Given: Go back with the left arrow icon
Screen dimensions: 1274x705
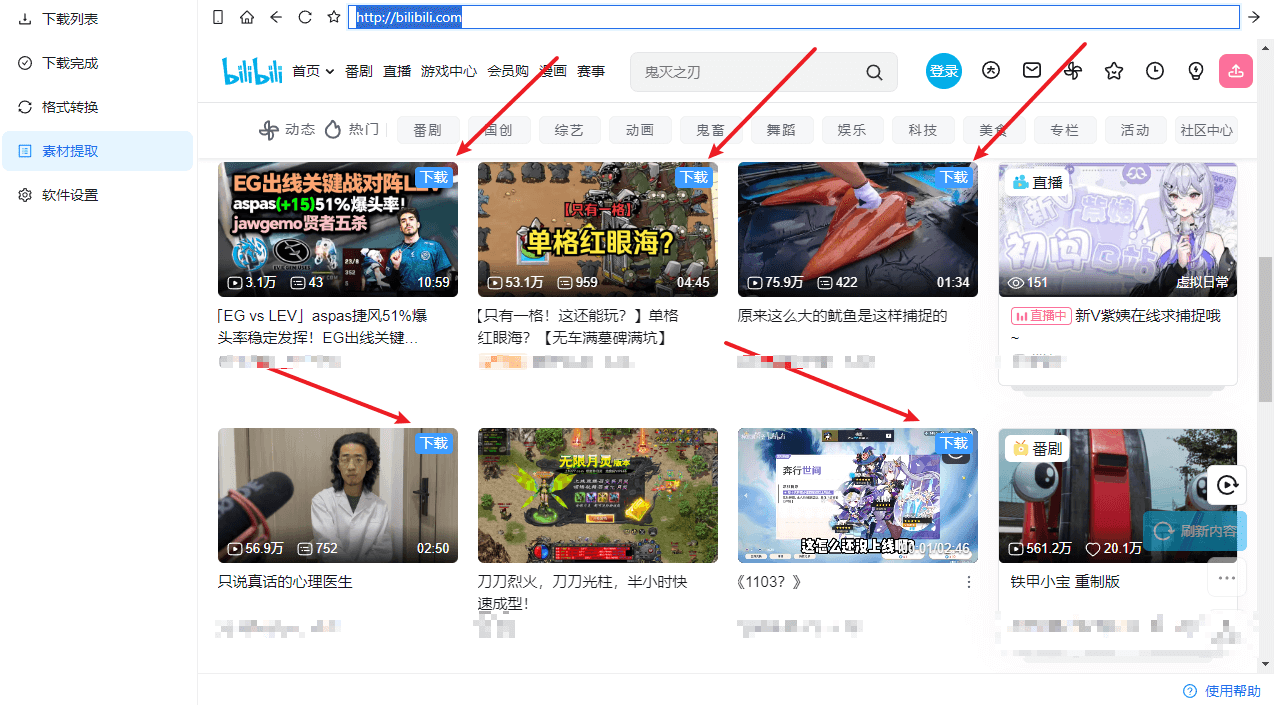Looking at the screenshot, I should click(276, 17).
